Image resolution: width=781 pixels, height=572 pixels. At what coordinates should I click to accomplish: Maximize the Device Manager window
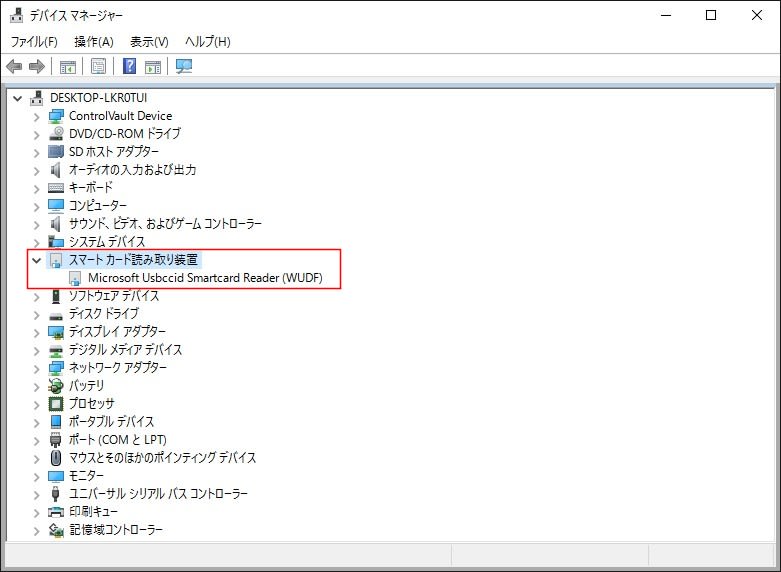[711, 15]
